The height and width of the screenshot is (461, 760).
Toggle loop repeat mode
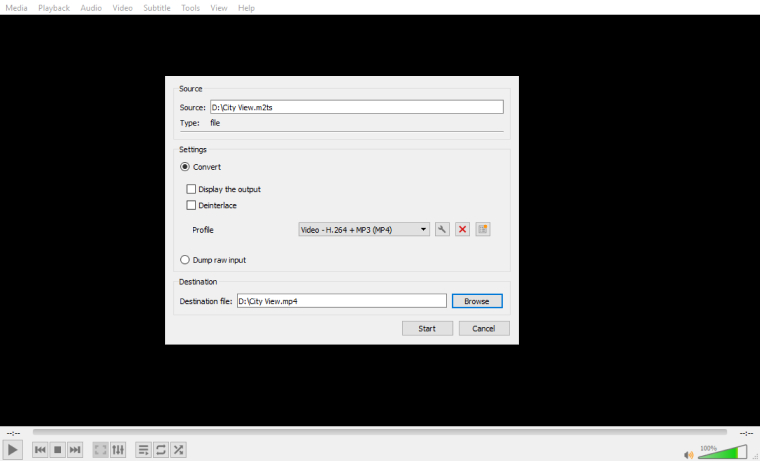(x=161, y=450)
